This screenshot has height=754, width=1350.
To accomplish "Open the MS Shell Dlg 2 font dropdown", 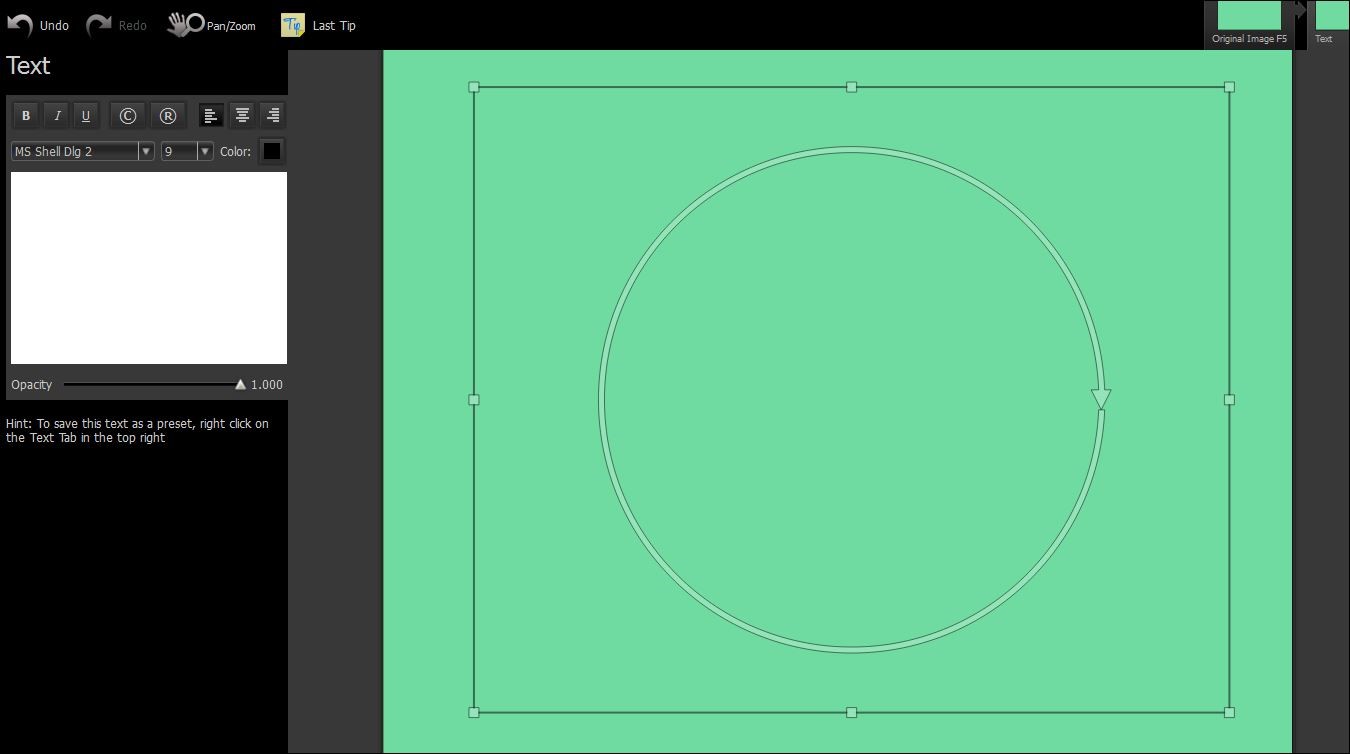I will click(146, 151).
